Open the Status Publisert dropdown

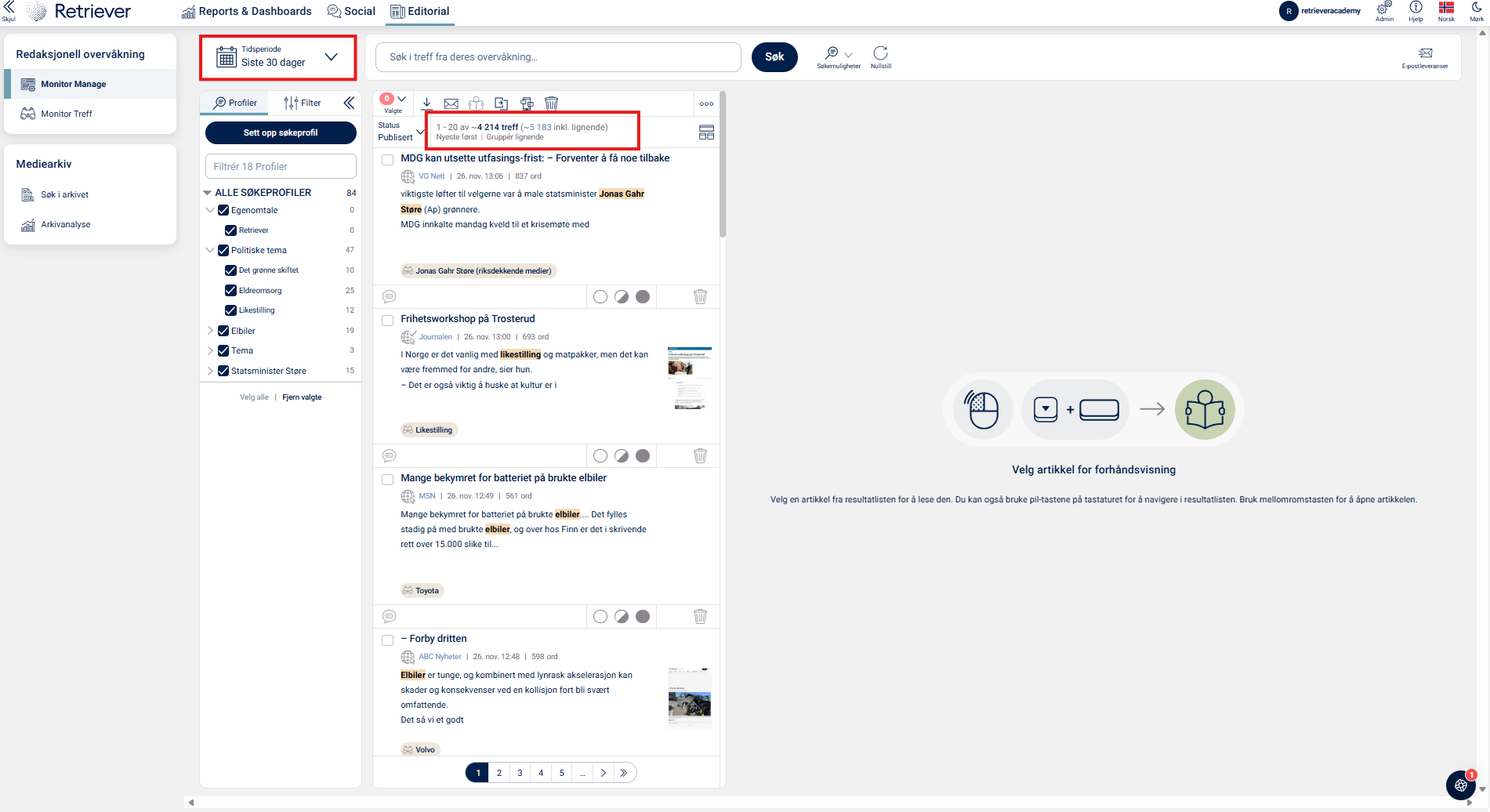(401, 132)
